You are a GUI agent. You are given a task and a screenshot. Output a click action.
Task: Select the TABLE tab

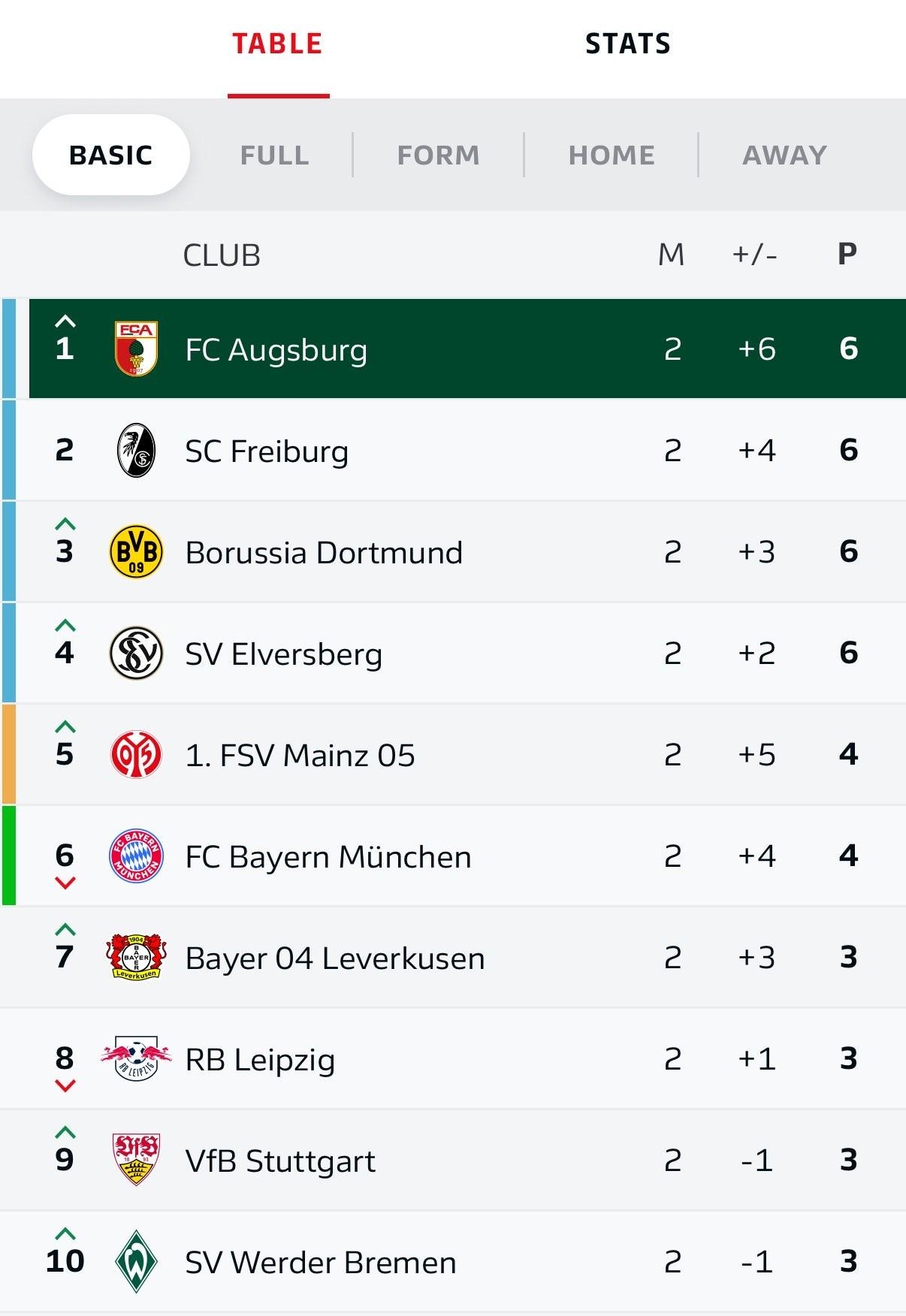277,44
